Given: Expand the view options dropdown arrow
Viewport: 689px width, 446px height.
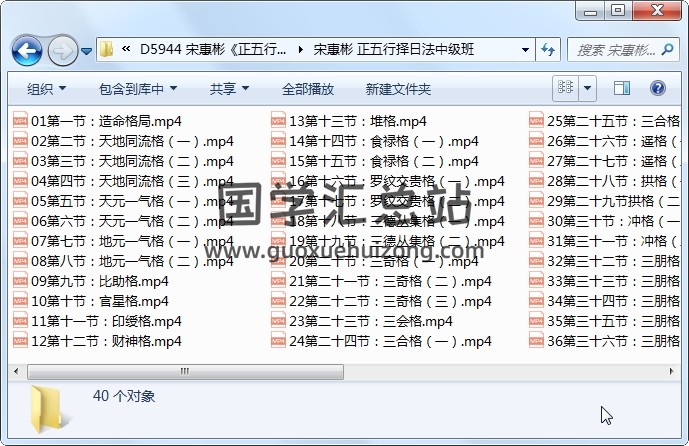Looking at the screenshot, I should pos(587,88).
